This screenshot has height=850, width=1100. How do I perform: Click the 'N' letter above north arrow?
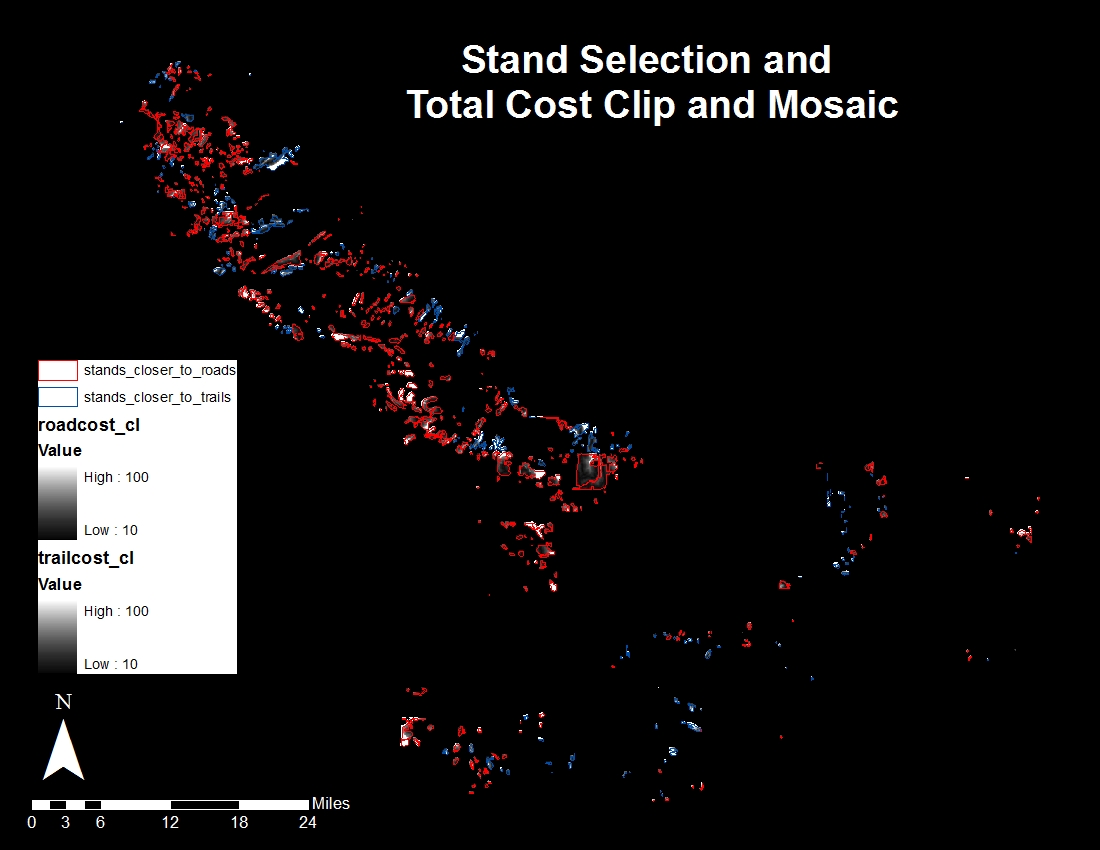click(63, 702)
